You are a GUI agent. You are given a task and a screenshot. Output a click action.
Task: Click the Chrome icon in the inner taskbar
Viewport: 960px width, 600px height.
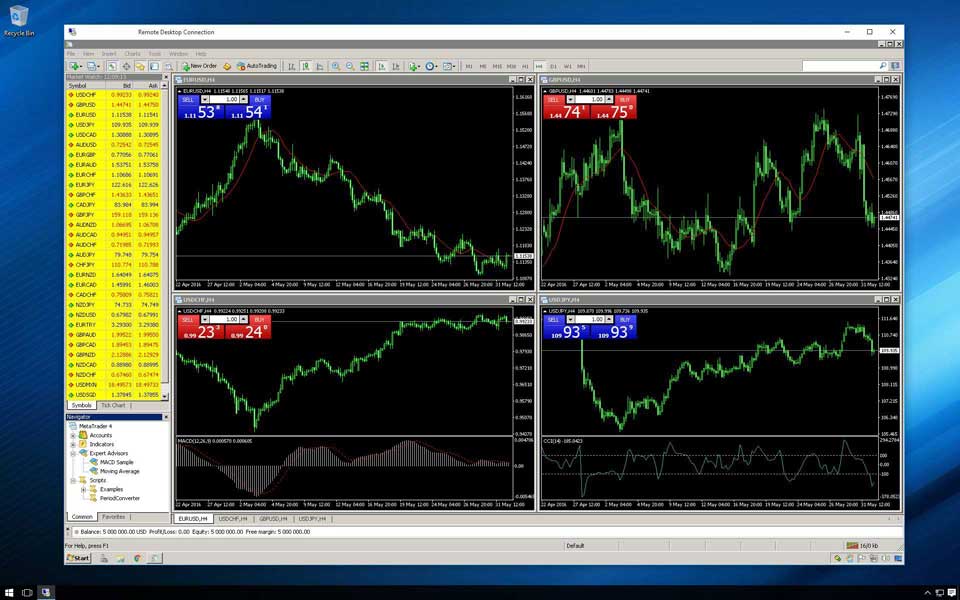[138, 558]
